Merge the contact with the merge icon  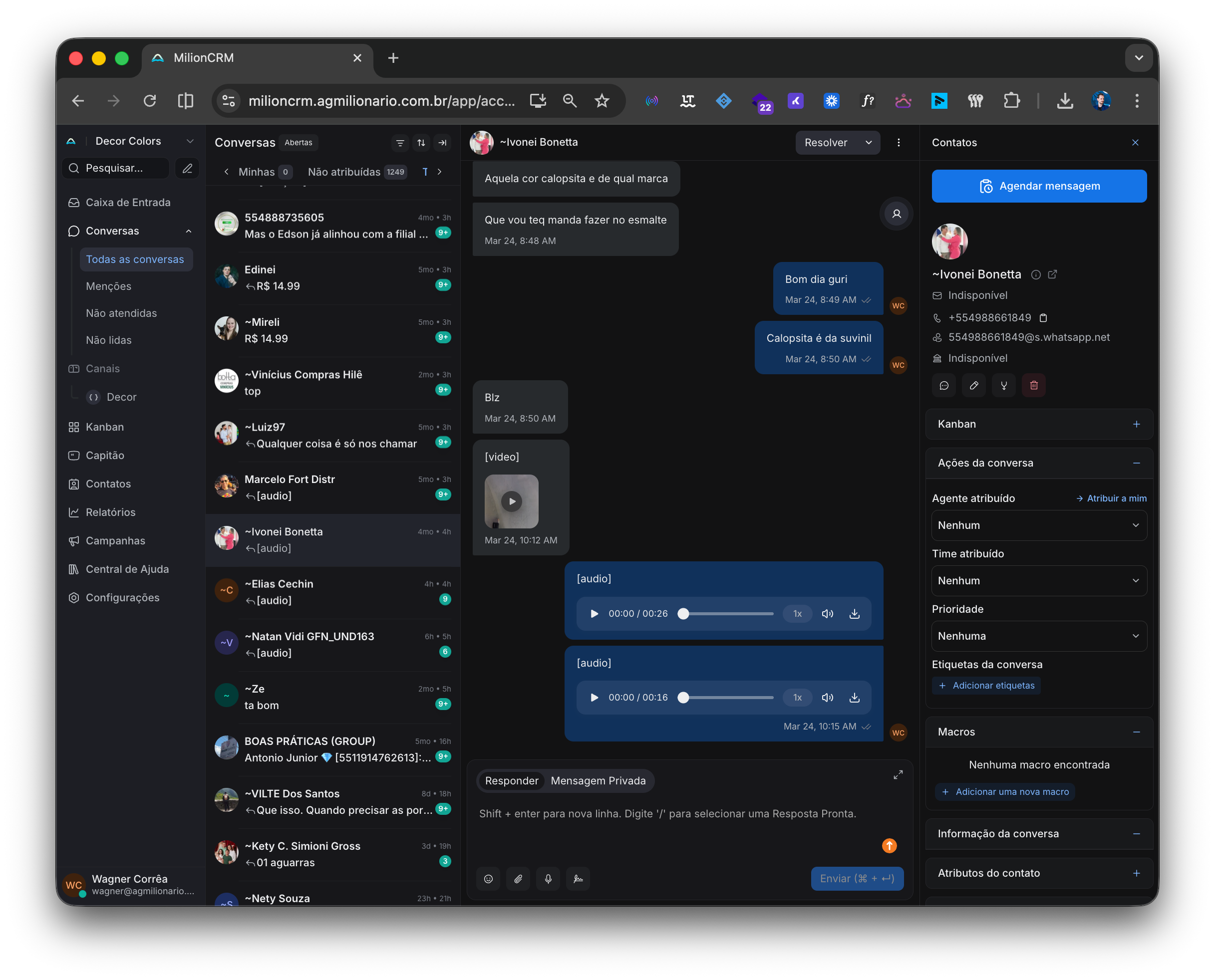point(1003,385)
